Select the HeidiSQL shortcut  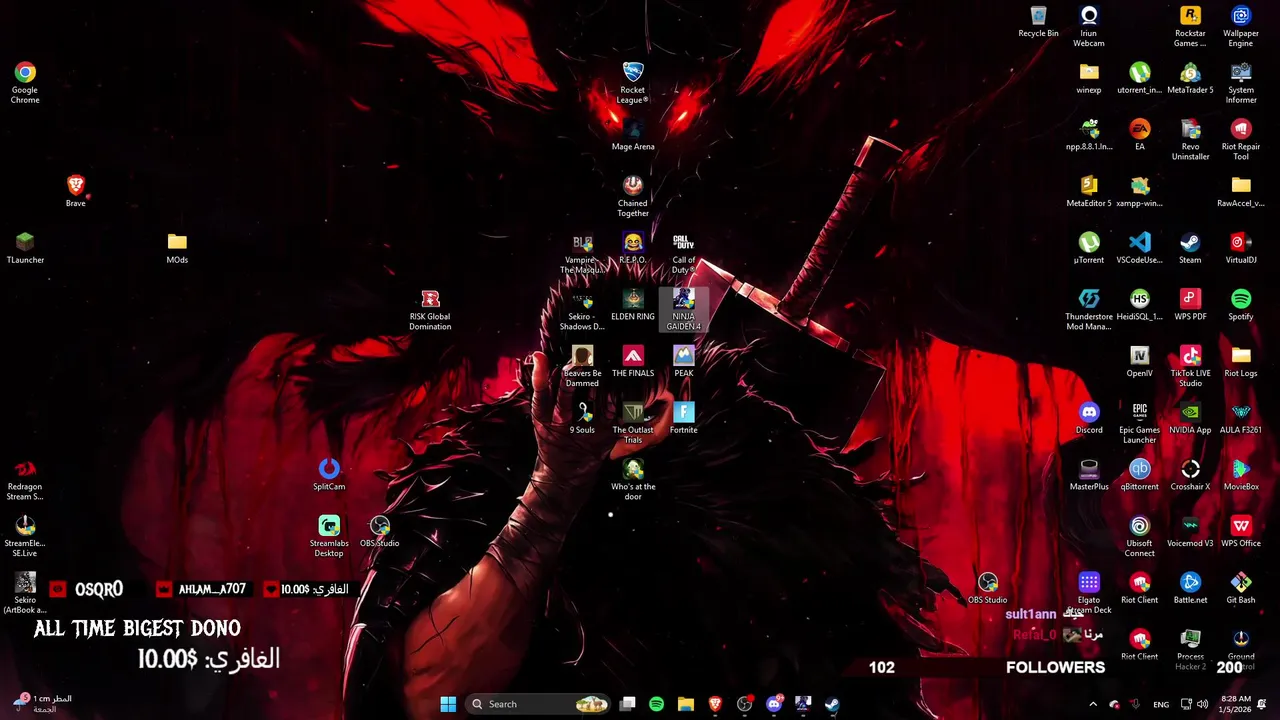(x=1140, y=304)
